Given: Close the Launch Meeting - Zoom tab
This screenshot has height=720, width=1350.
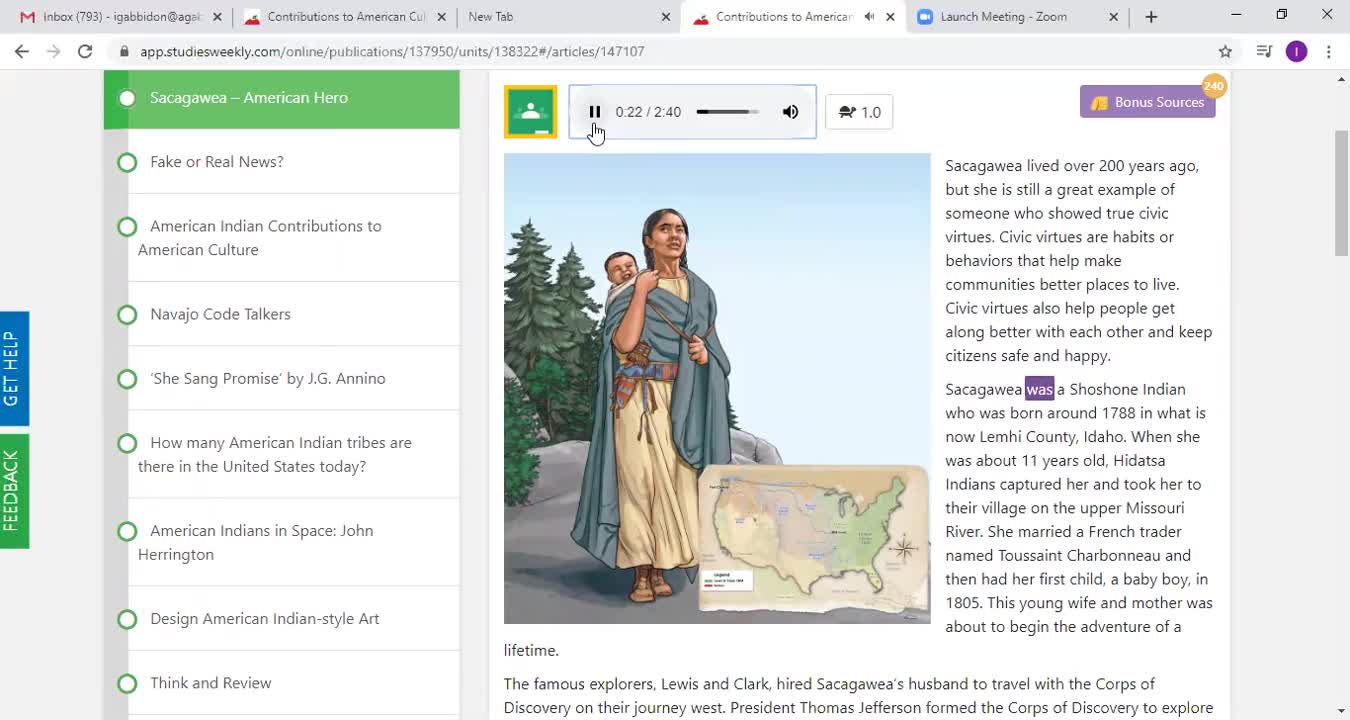Looking at the screenshot, I should pyautogui.click(x=1114, y=17).
